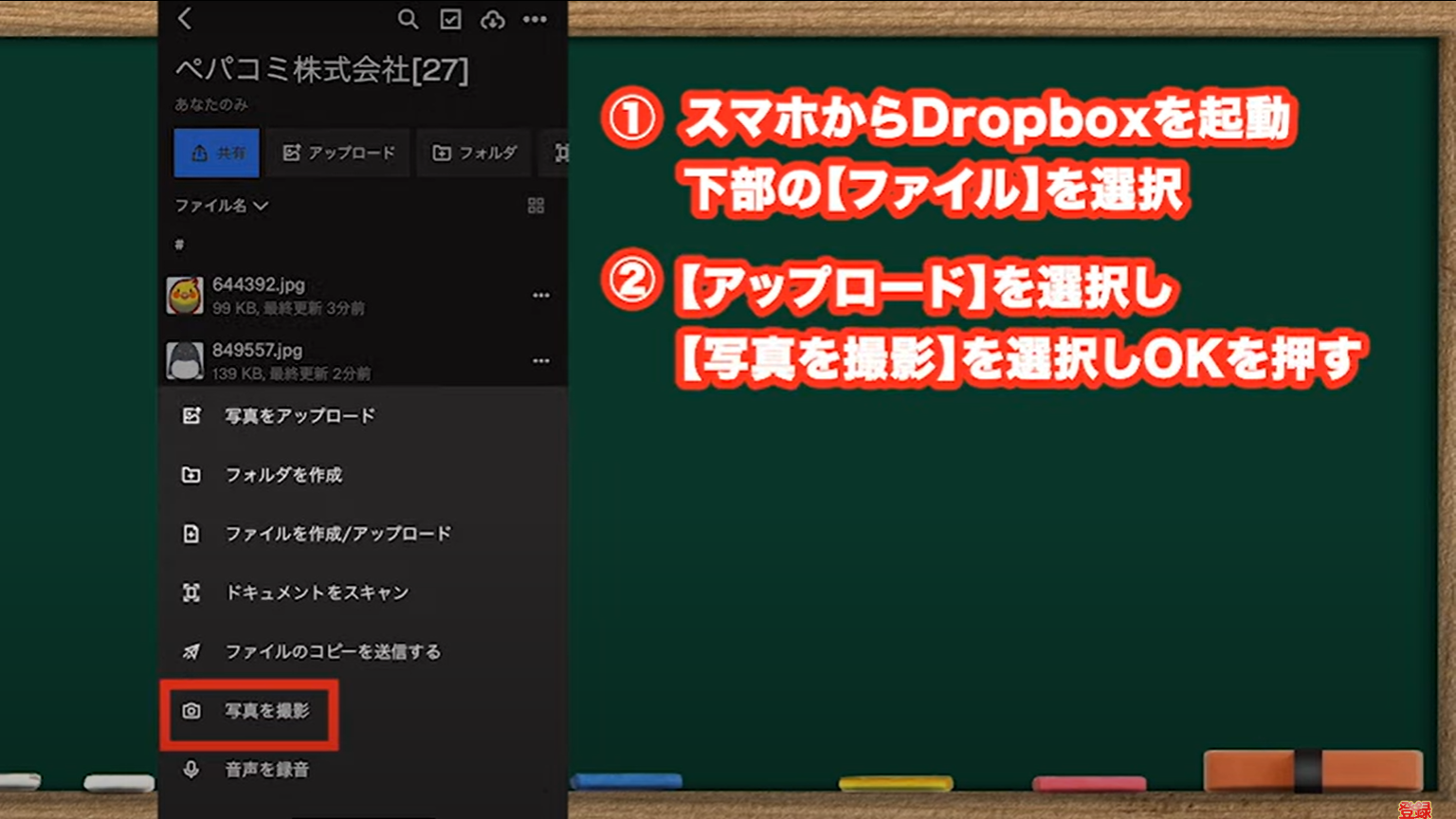Select the 644392.jpg file name
This screenshot has height=819, width=1456.
pos(259,284)
